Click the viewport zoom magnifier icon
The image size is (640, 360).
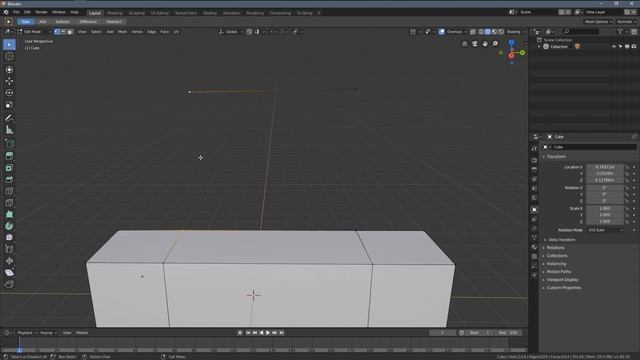495,44
